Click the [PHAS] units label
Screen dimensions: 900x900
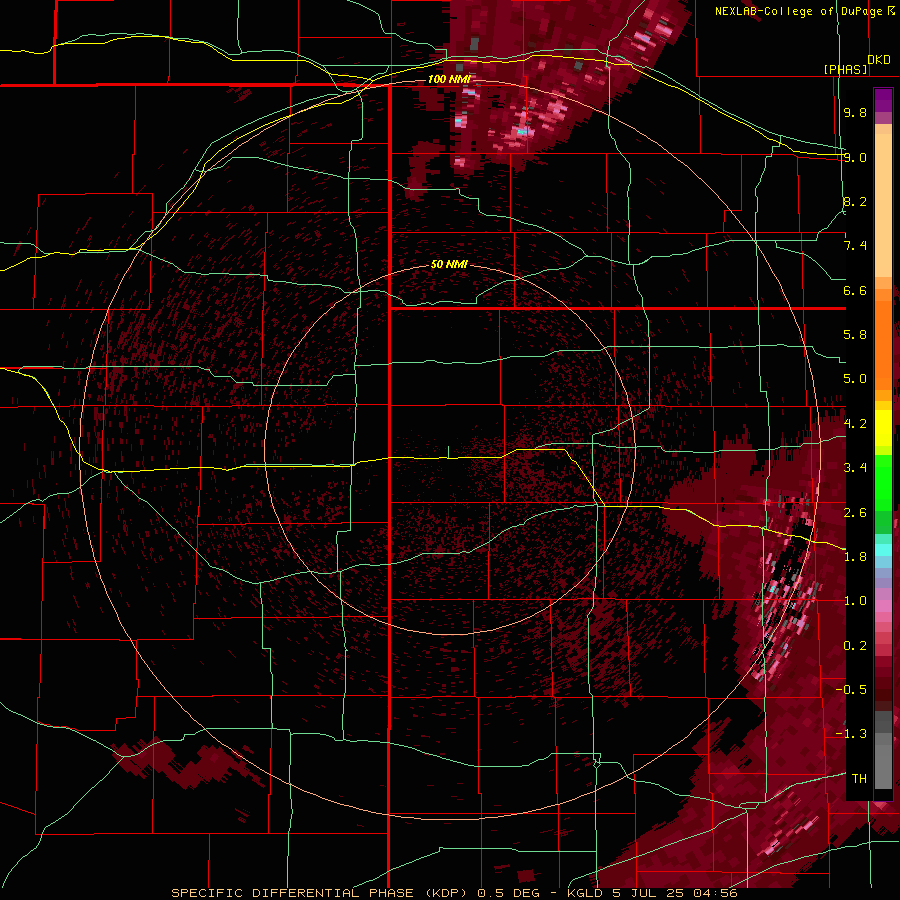pos(845,70)
